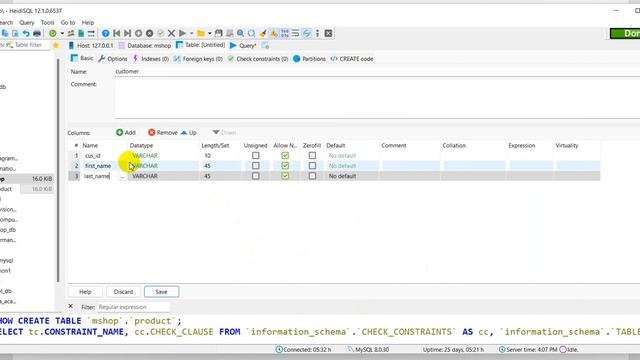The height and width of the screenshot is (360, 640).
Task: Switch to Host: 127.0.0.1 tab
Action: (x=90, y=45)
